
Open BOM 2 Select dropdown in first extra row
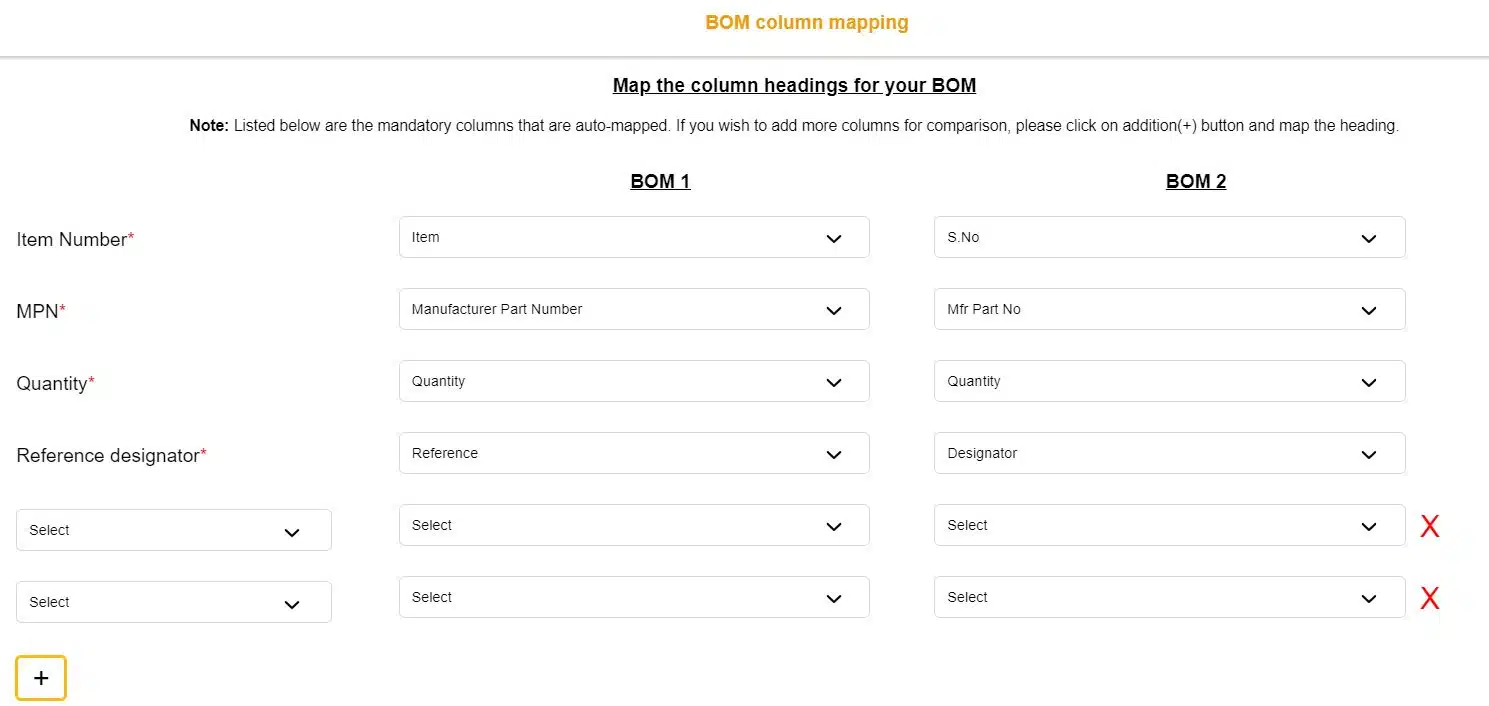(x=1169, y=525)
